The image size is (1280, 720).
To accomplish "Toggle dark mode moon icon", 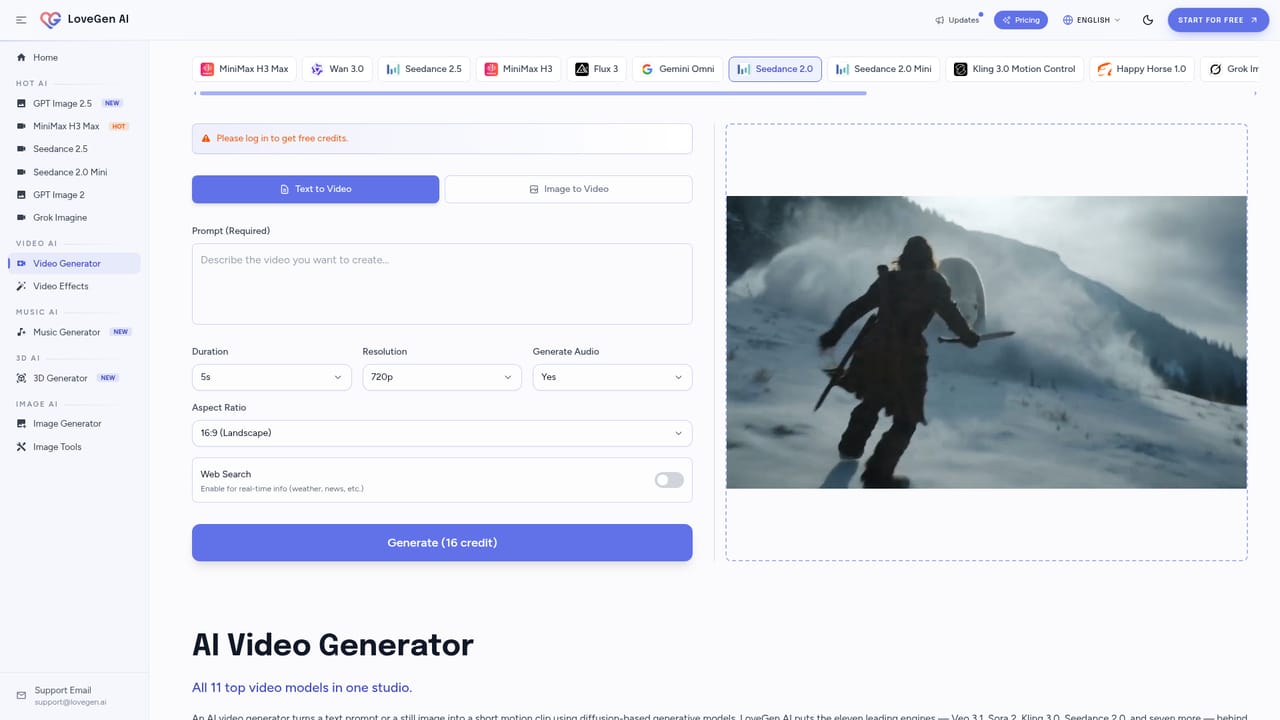I will coord(1148,20).
